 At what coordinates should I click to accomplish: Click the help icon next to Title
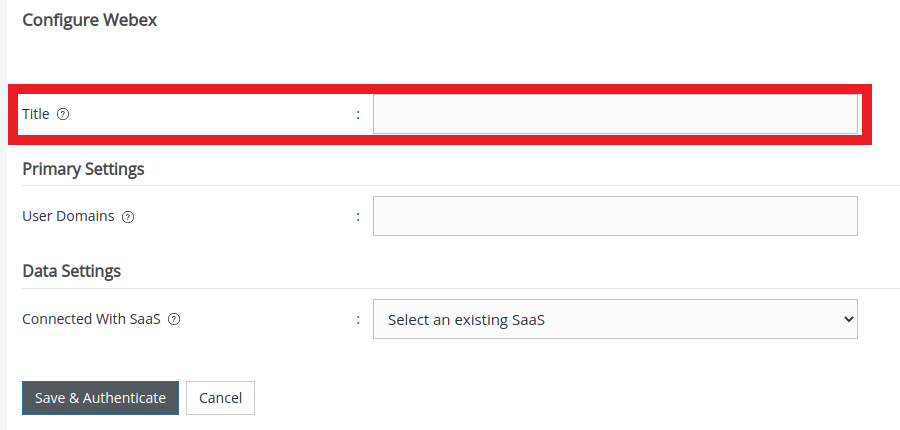point(63,114)
